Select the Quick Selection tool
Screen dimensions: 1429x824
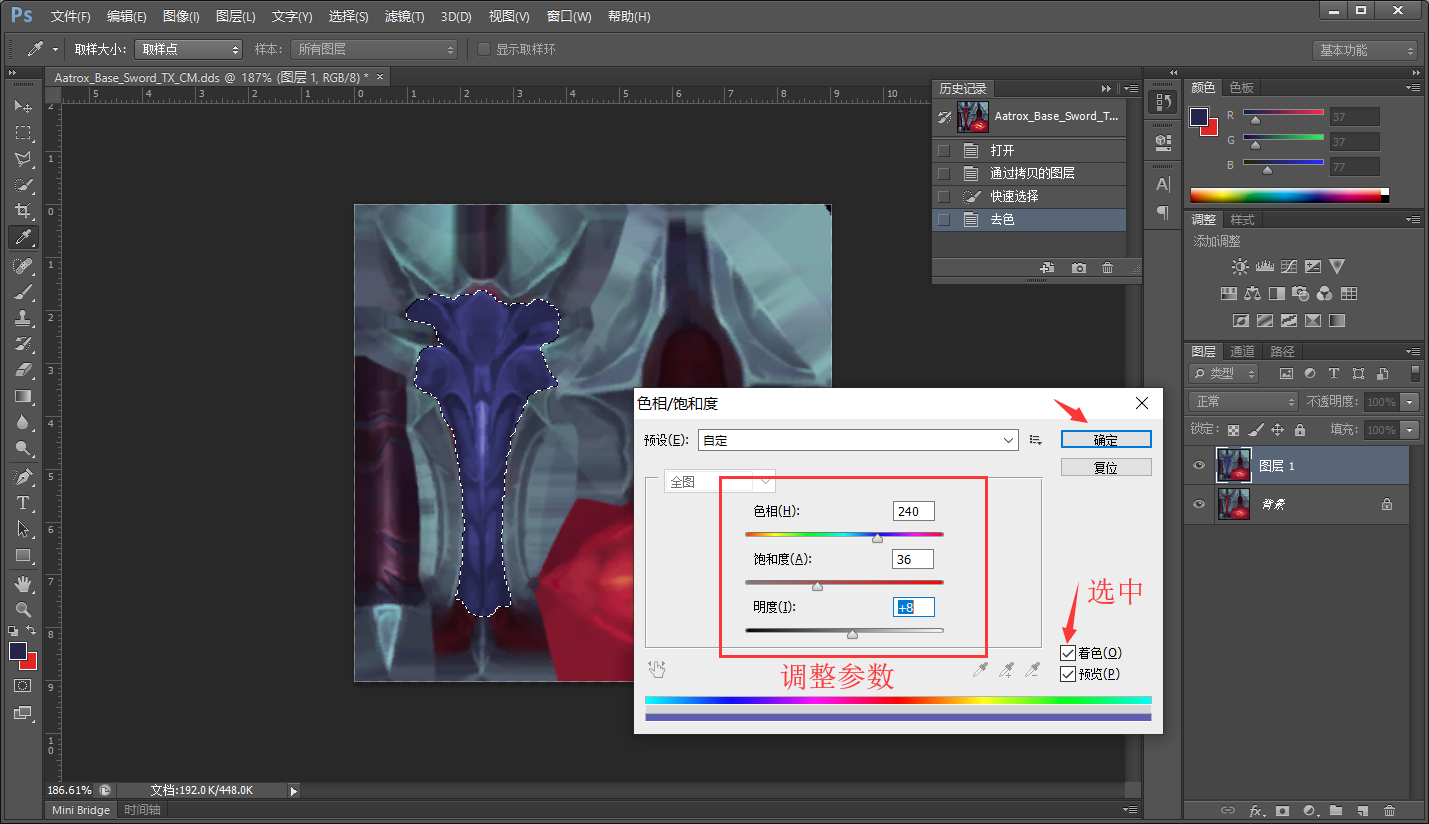coord(23,185)
